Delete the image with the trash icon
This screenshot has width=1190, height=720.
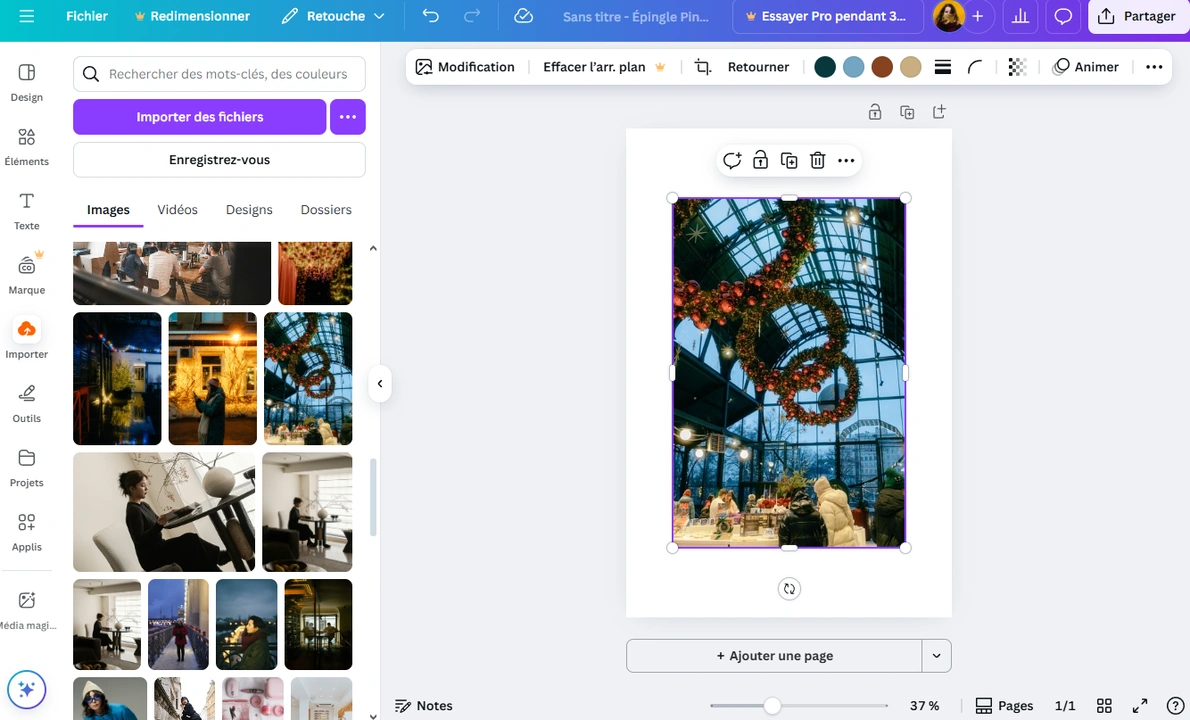pos(817,160)
